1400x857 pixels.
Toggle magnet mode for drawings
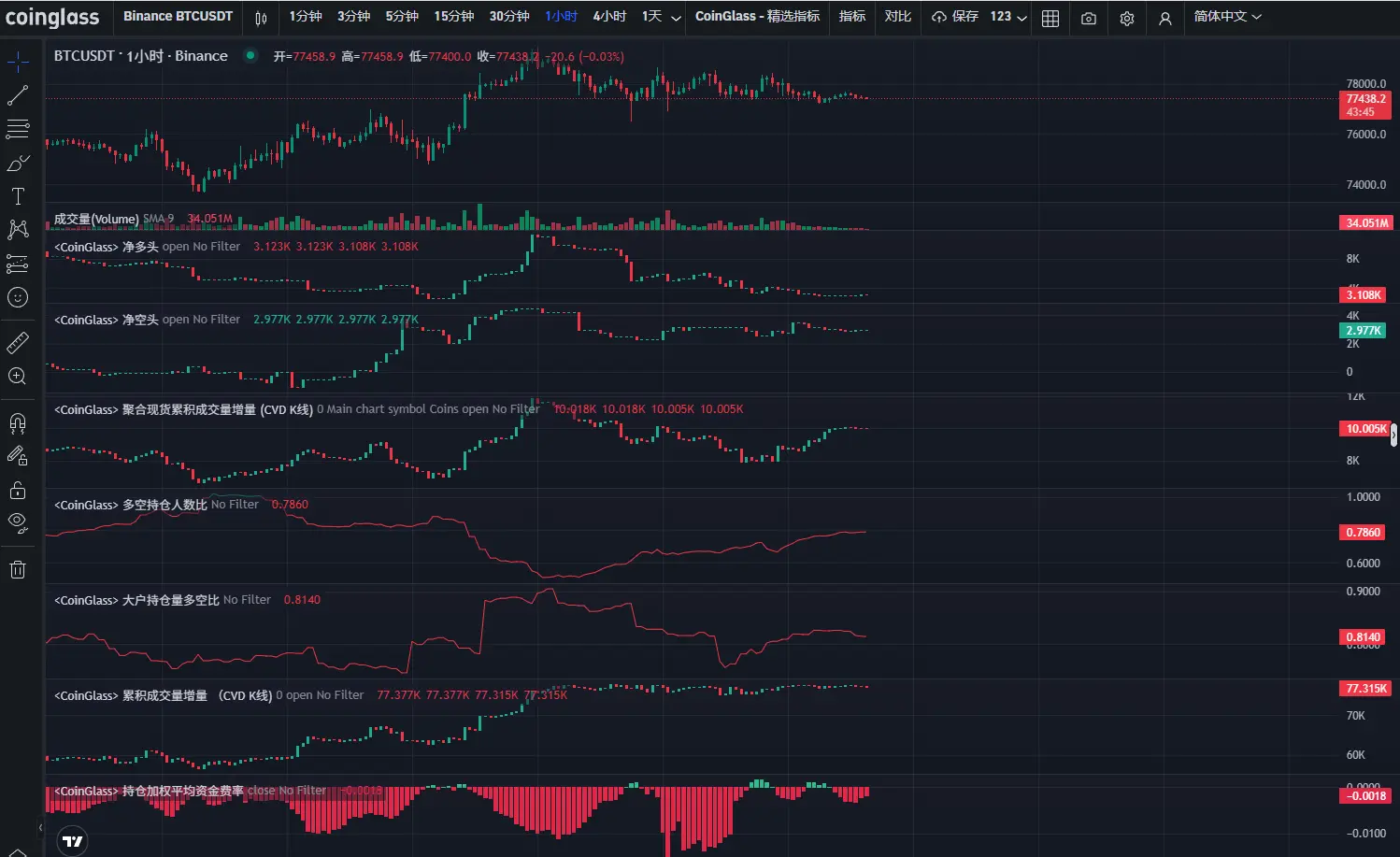point(18,423)
